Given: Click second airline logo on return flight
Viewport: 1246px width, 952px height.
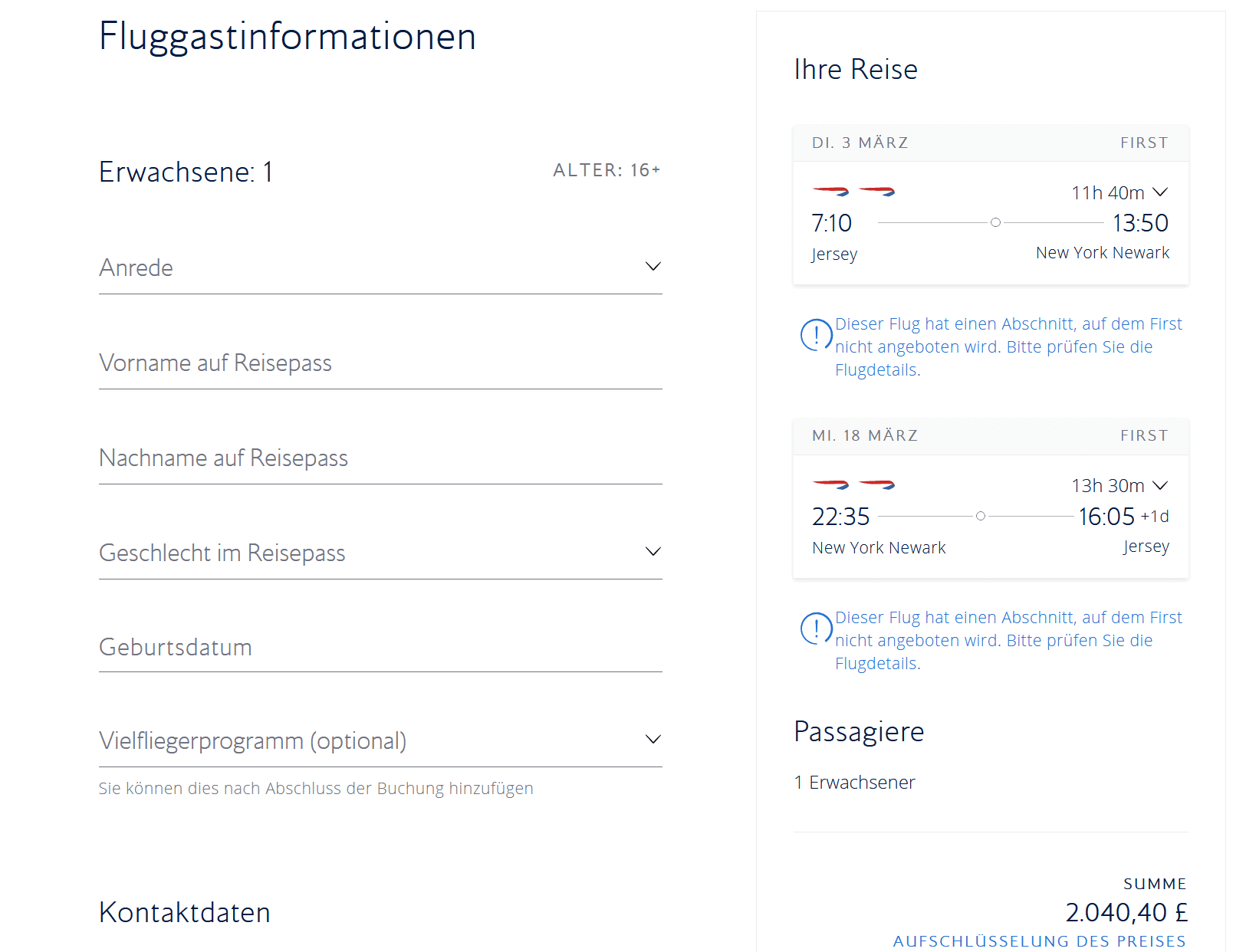Looking at the screenshot, I should click(x=876, y=484).
